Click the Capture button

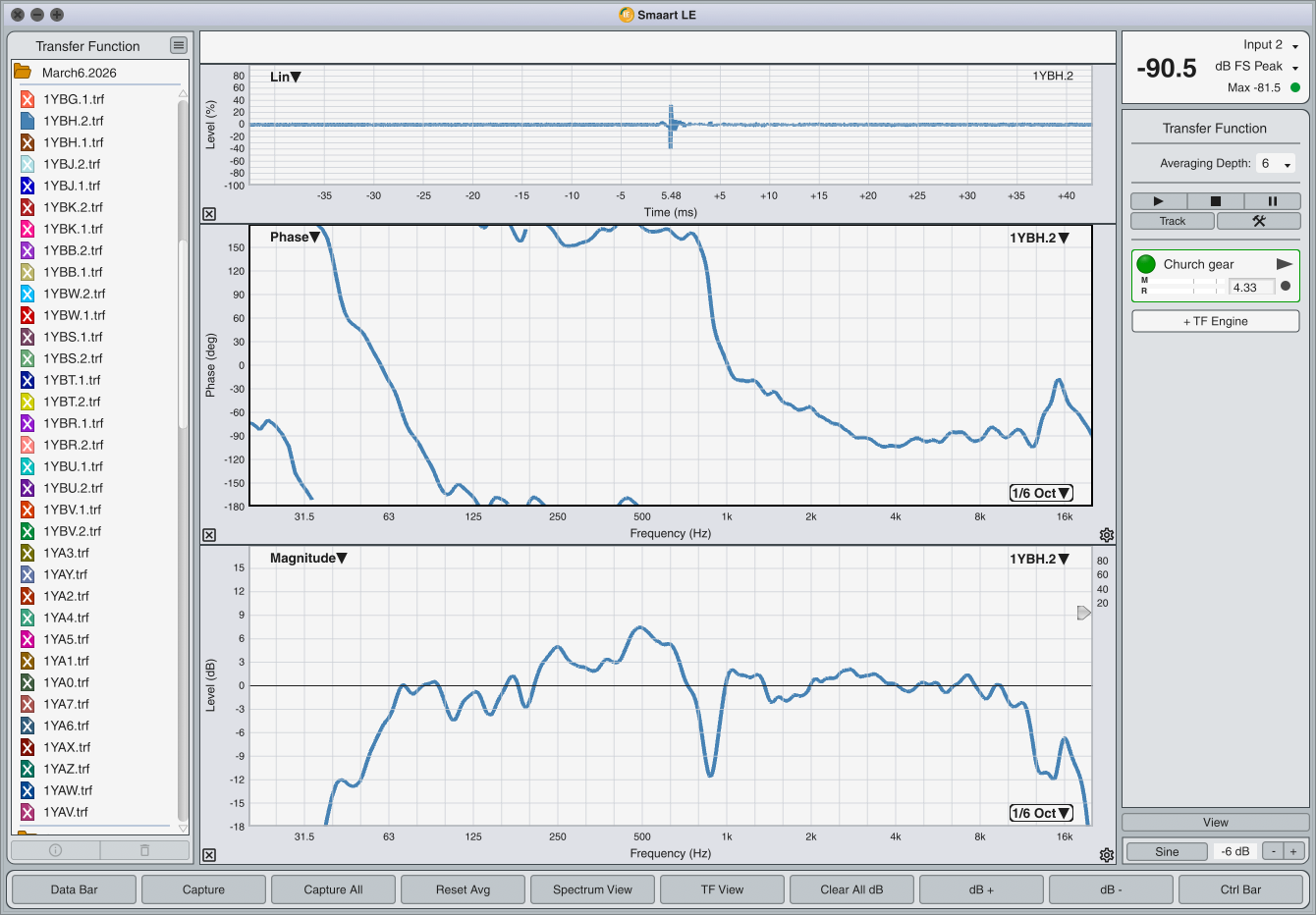pos(203,889)
